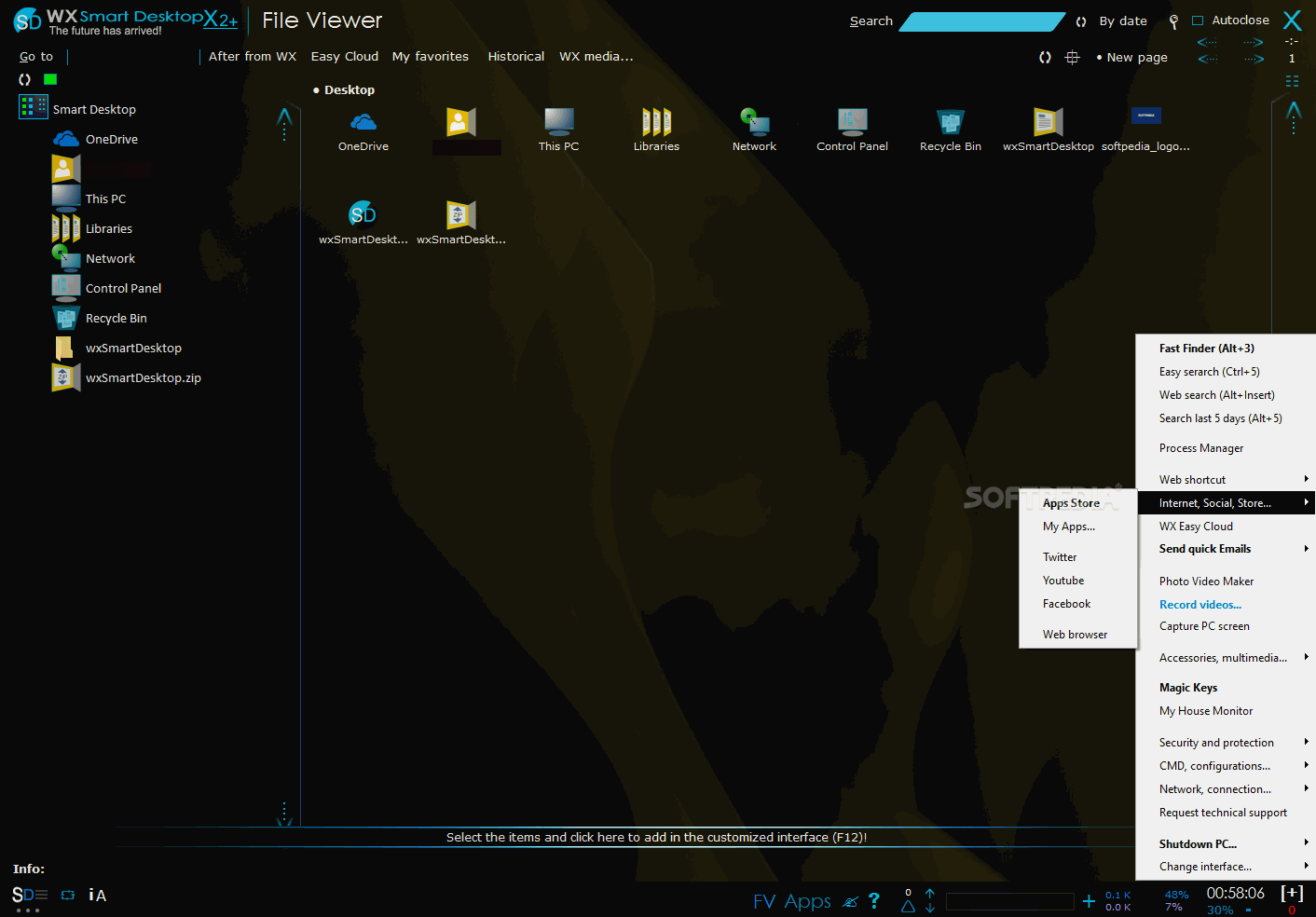Select Fast Finder (Alt+3) menu entry
Screen dimensions: 1316x917
tap(1226, 349)
